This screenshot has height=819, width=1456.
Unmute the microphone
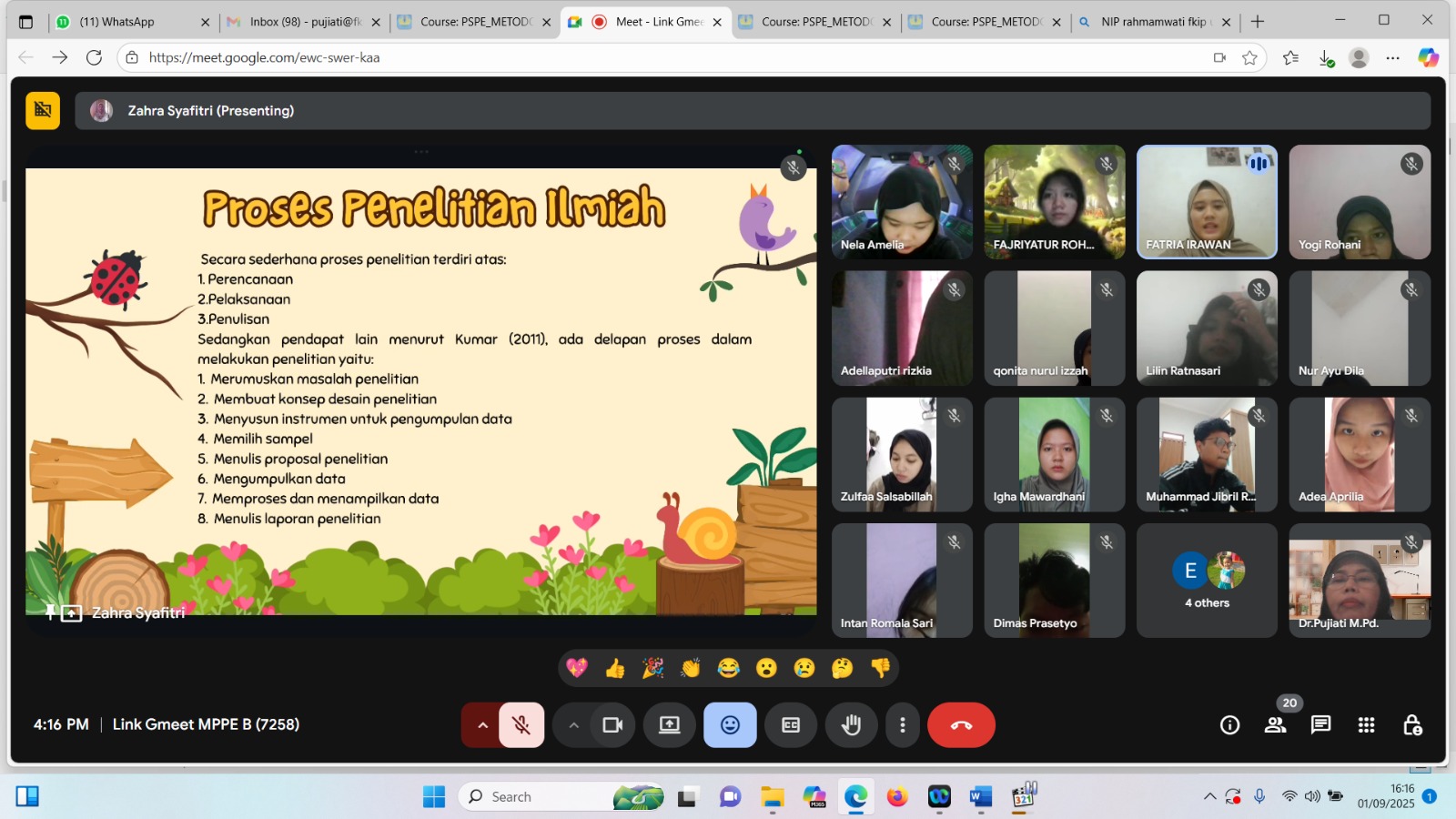(521, 725)
